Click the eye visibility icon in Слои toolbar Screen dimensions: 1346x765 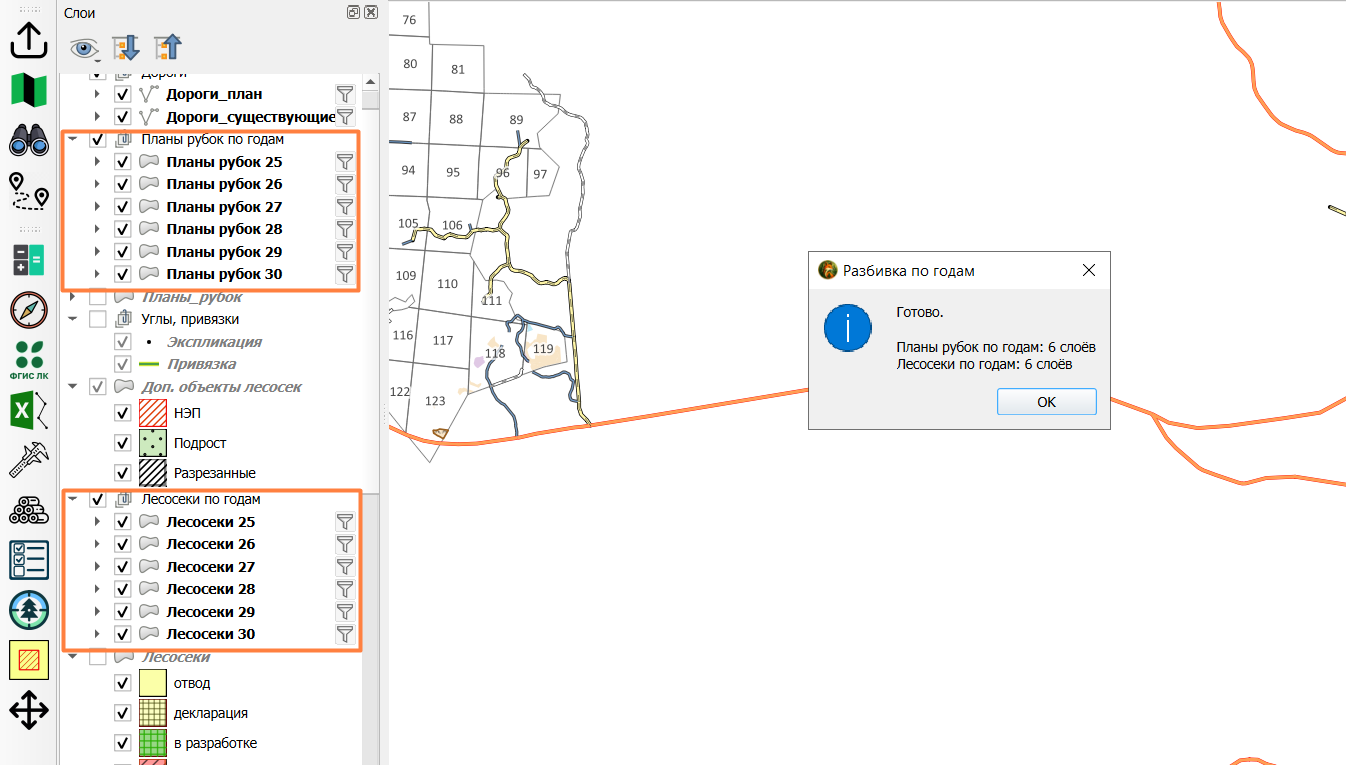pos(85,48)
